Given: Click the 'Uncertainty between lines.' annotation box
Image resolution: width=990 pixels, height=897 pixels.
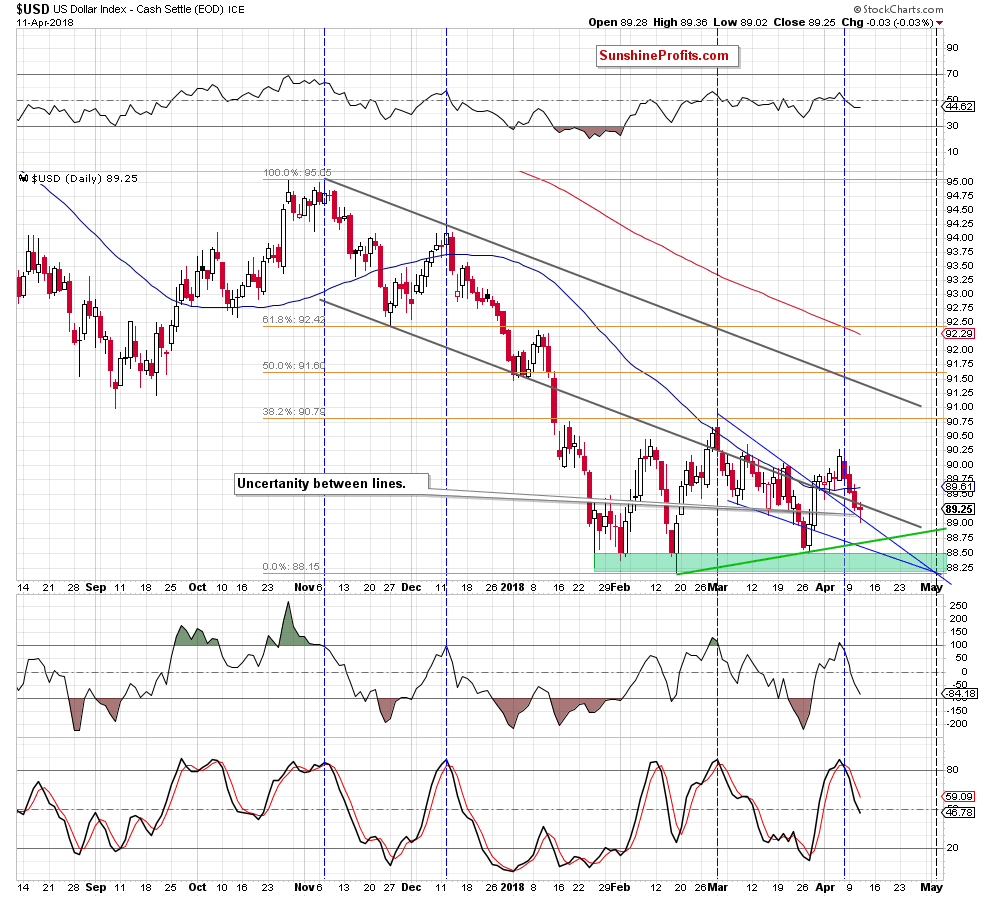Looking at the screenshot, I should [331, 484].
